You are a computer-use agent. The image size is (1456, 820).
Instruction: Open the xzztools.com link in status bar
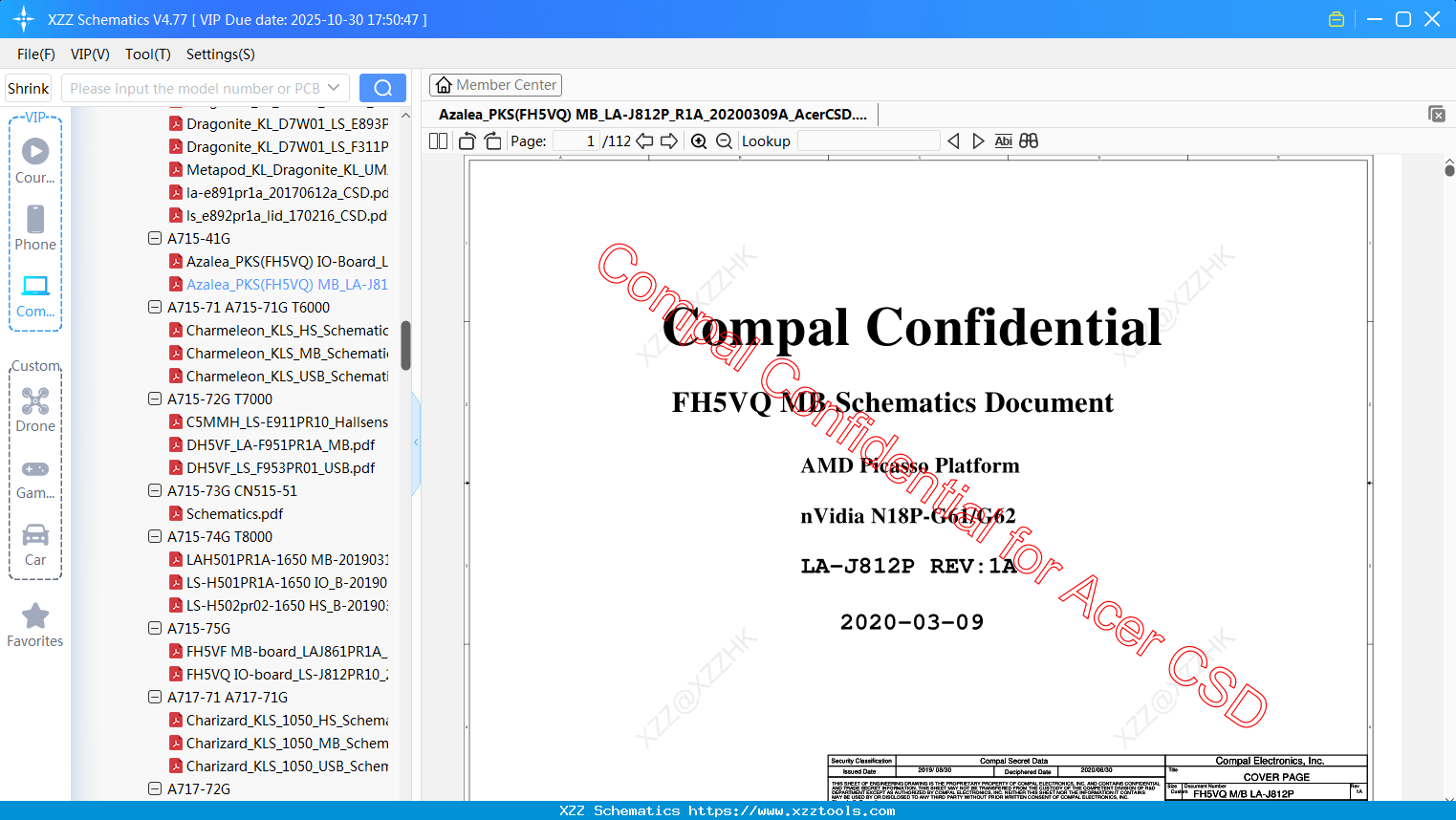pyautogui.click(x=792, y=810)
